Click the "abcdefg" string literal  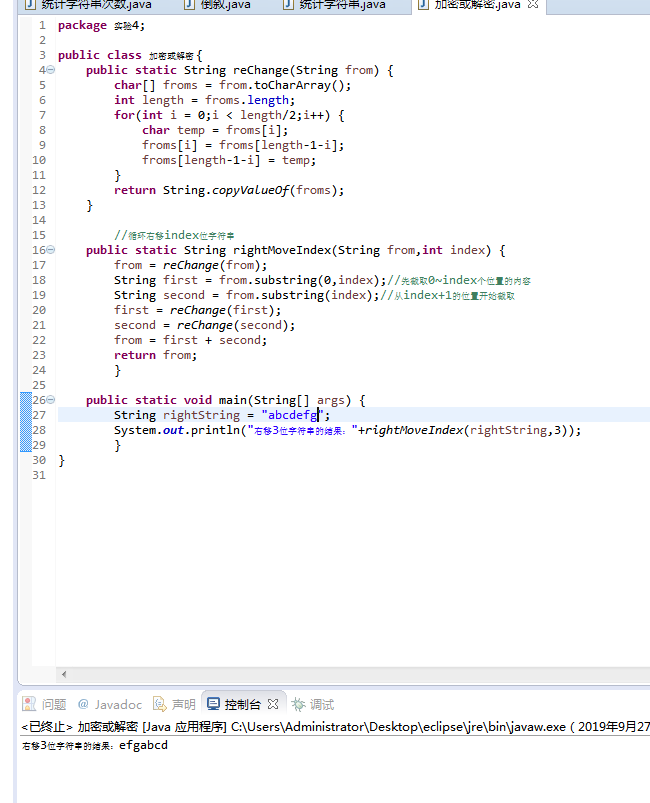pos(292,415)
